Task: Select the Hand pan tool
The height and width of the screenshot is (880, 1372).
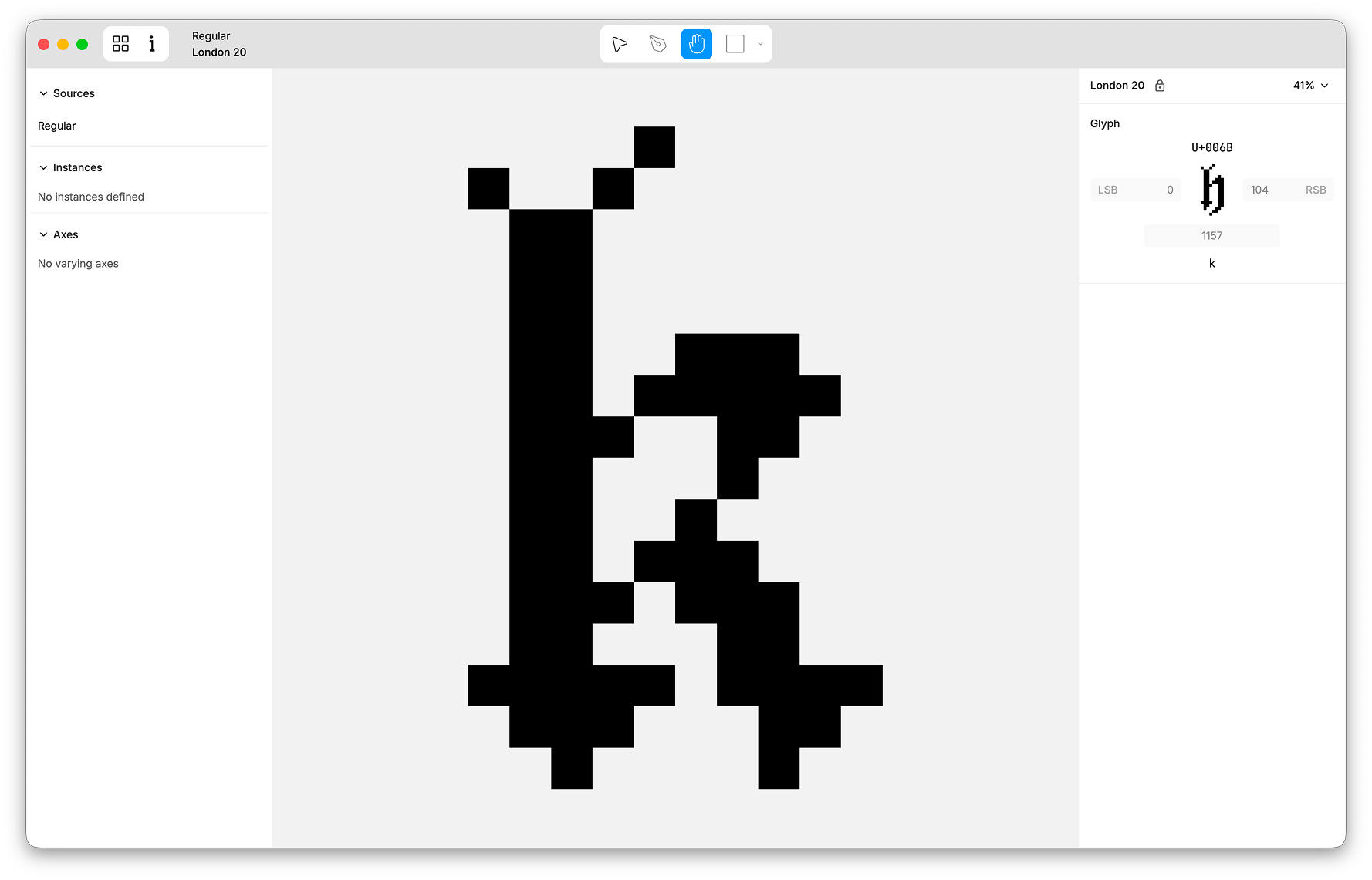Action: pyautogui.click(x=697, y=44)
